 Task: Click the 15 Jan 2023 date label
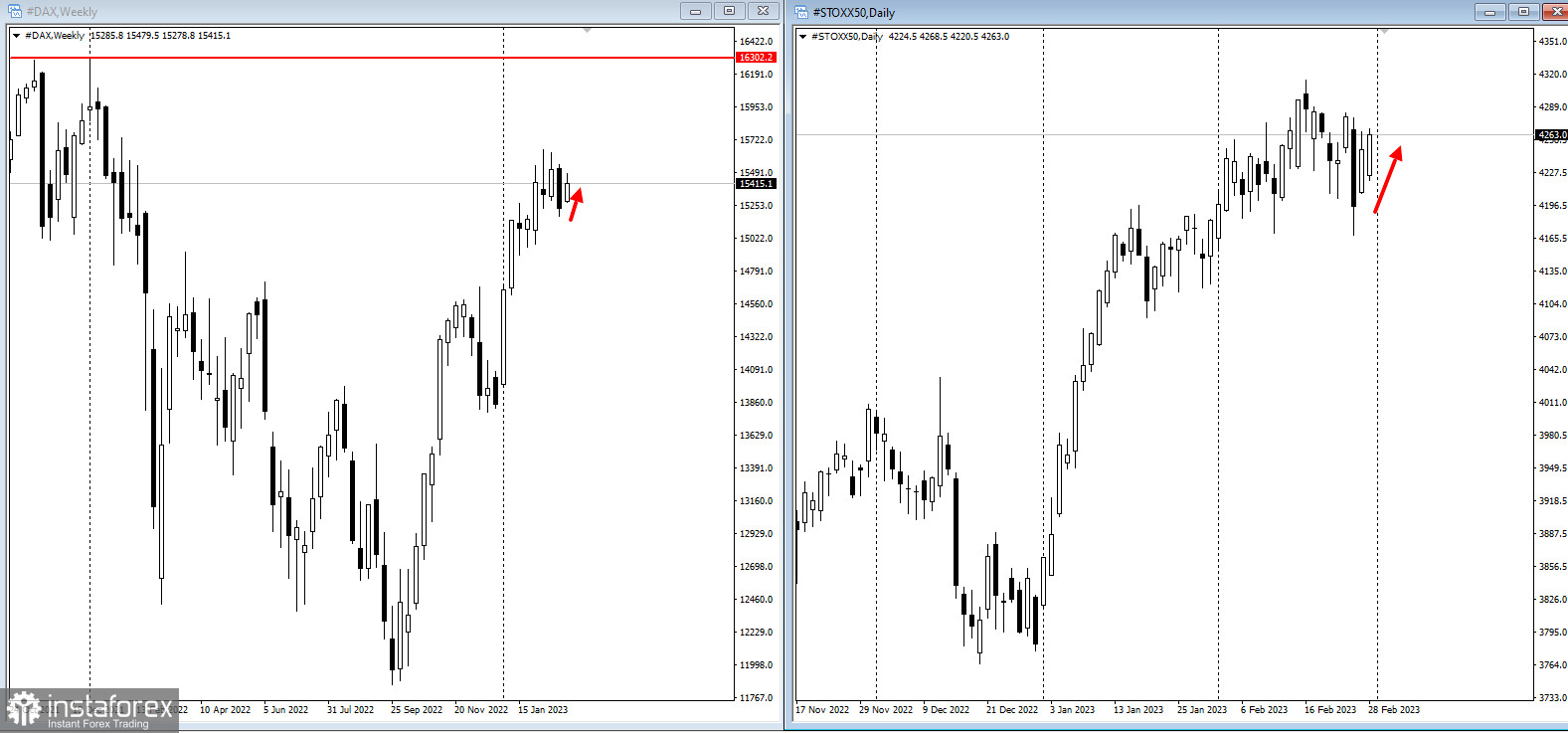coord(543,710)
